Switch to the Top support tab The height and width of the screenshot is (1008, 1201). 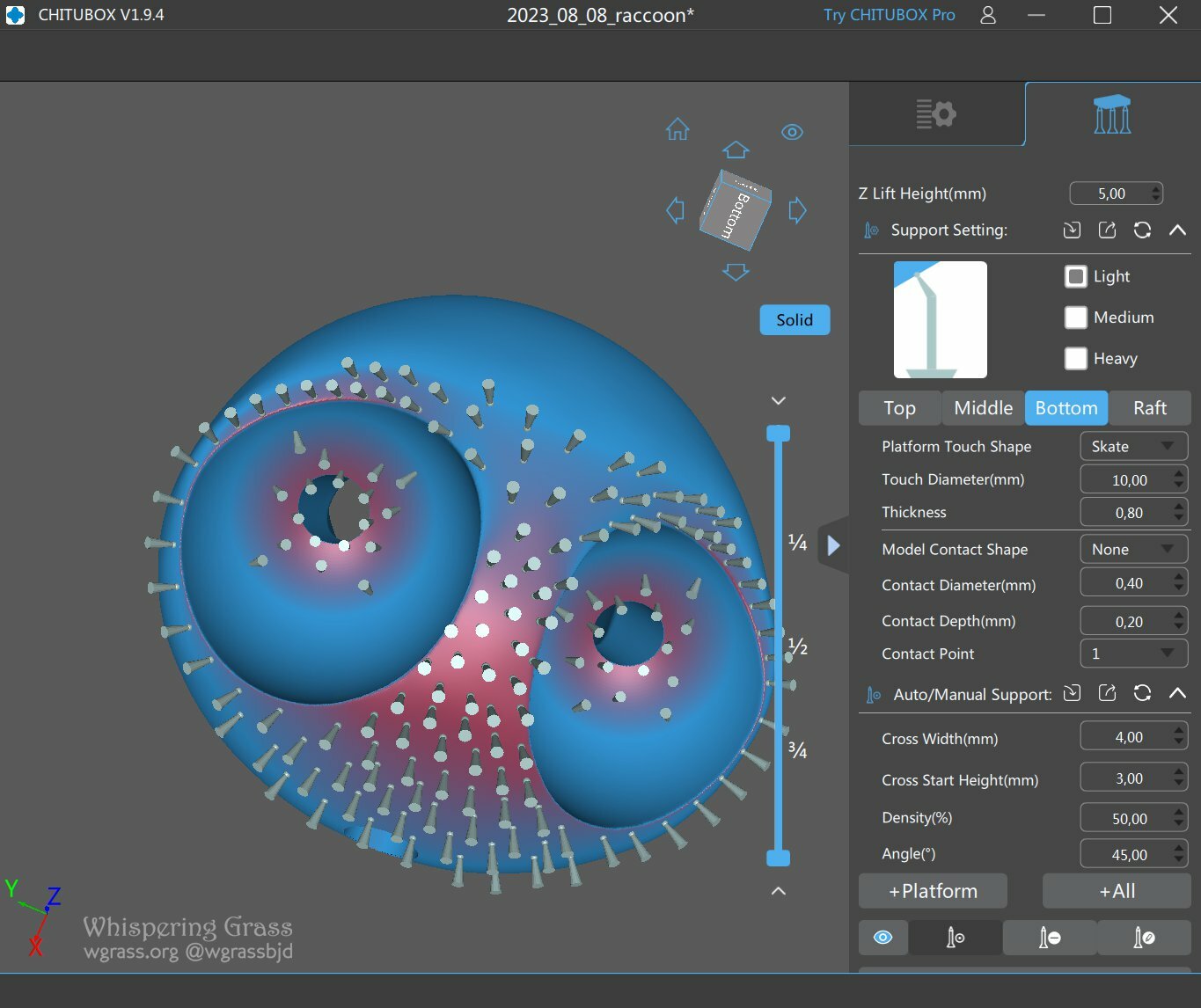coord(899,408)
